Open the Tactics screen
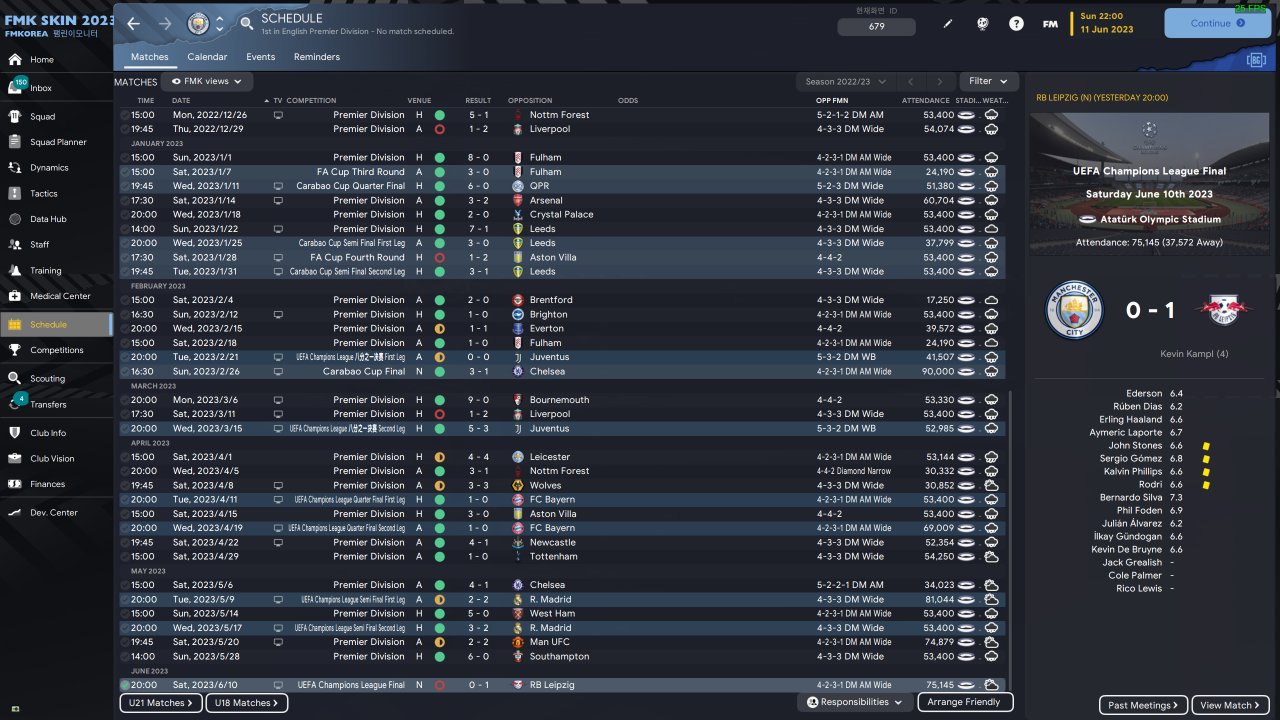1280x720 pixels. pyautogui.click(x=56, y=194)
